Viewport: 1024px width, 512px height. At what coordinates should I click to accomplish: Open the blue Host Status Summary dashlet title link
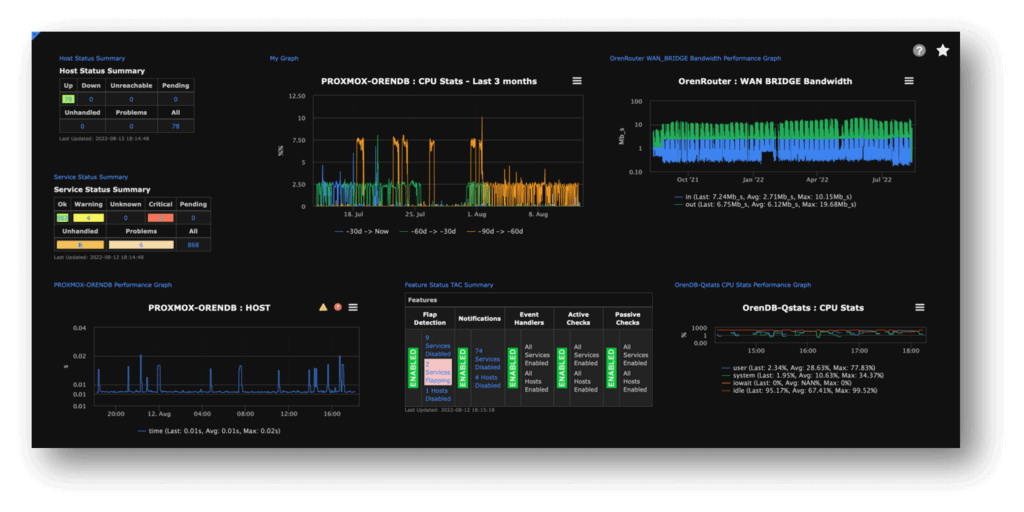click(92, 58)
